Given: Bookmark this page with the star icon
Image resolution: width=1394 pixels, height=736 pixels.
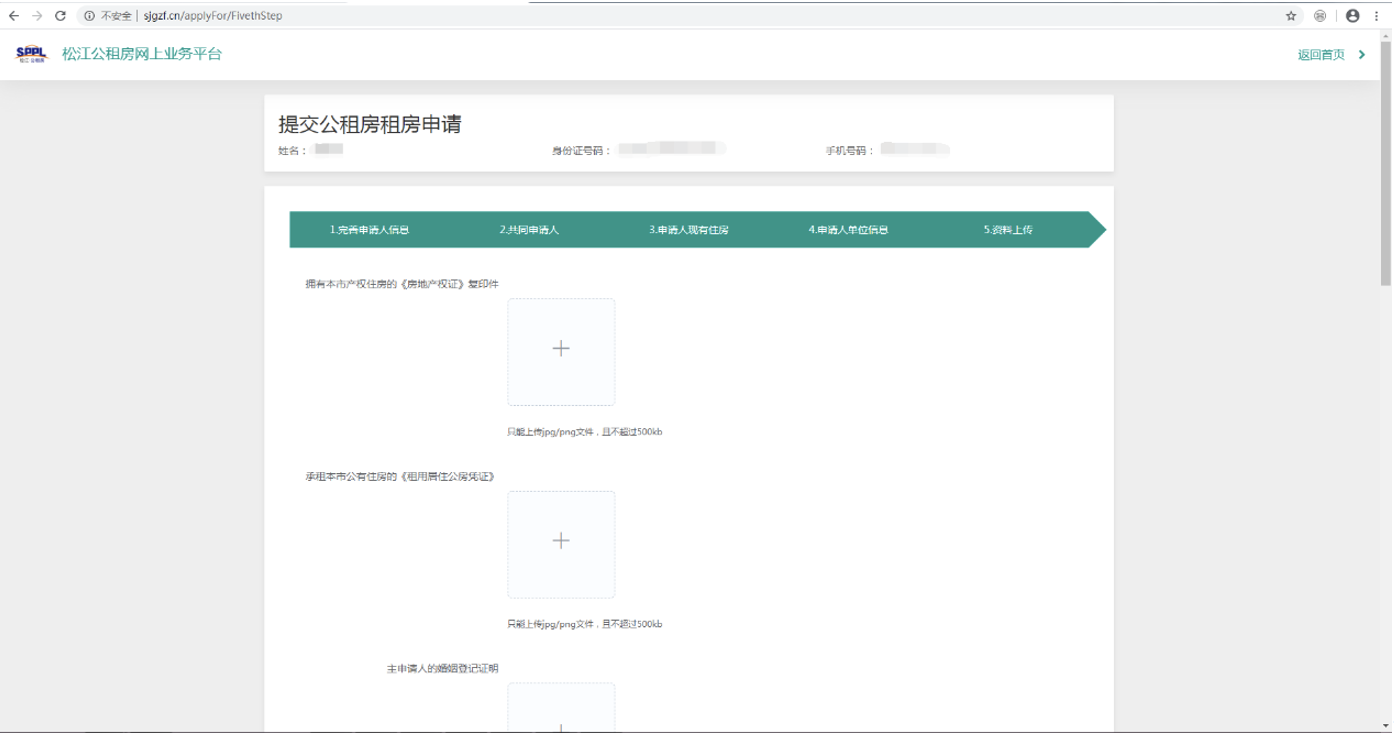Looking at the screenshot, I should pyautogui.click(x=1291, y=16).
